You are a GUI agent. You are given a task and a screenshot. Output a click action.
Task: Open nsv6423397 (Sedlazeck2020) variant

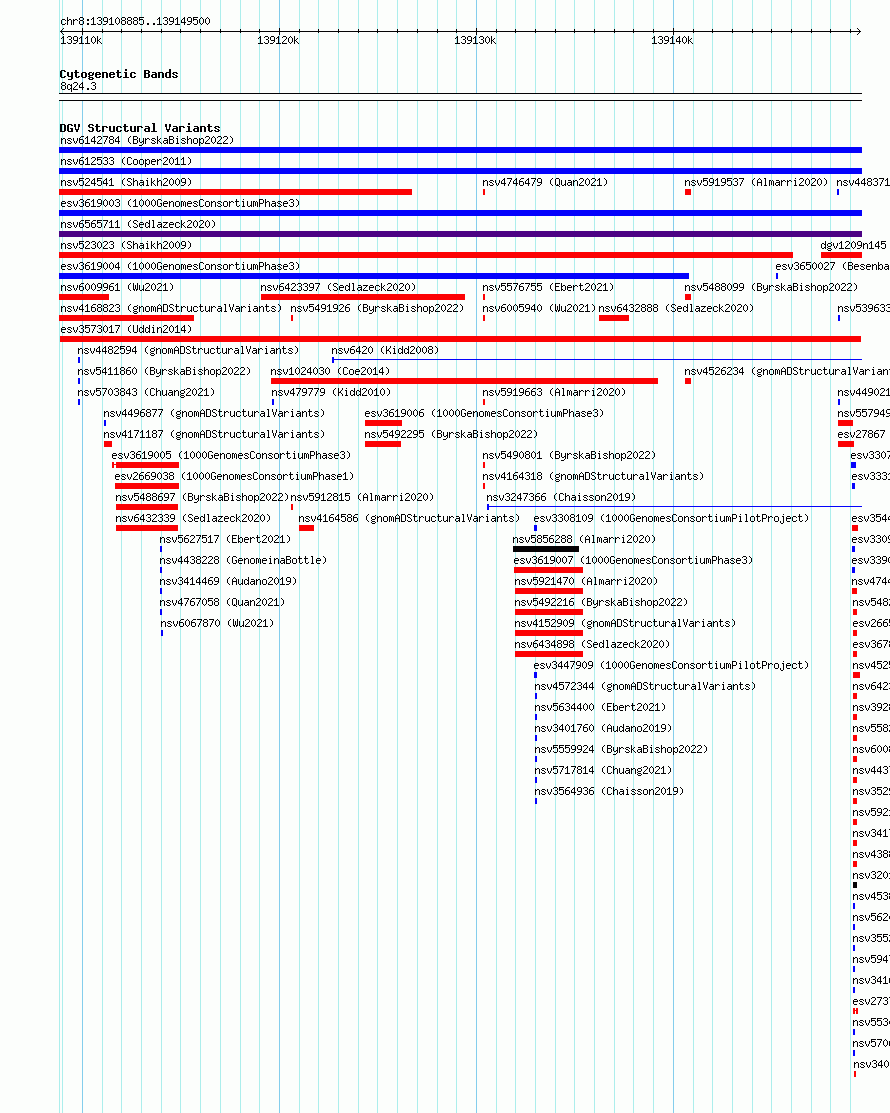pos(339,287)
